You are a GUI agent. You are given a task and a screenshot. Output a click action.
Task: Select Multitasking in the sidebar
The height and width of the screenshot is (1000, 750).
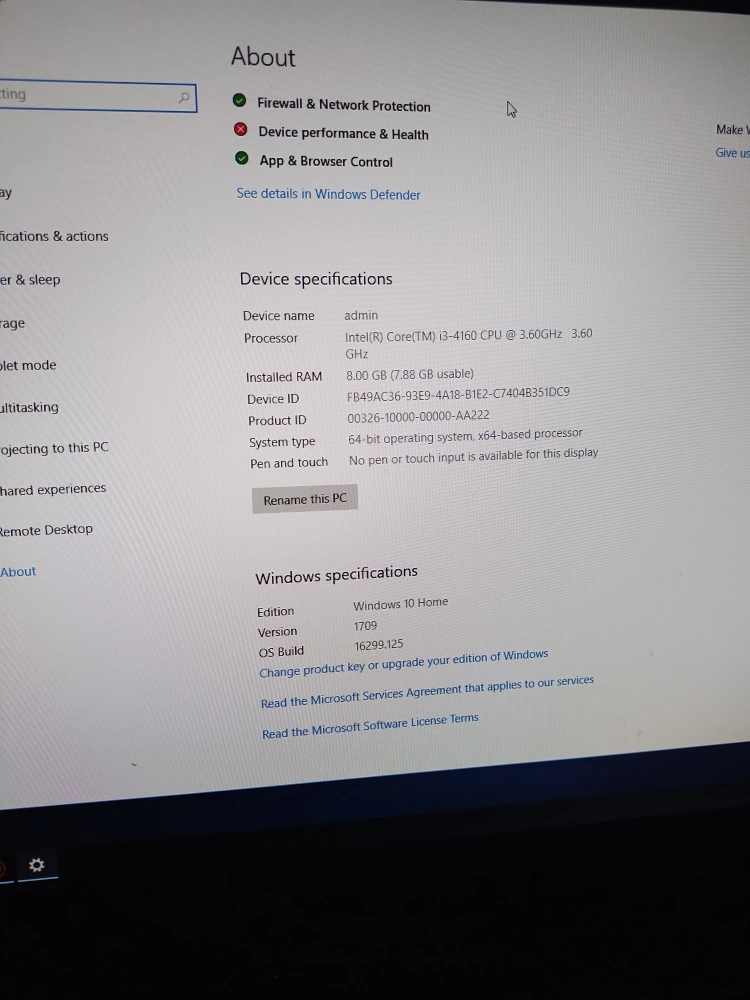pos(29,407)
